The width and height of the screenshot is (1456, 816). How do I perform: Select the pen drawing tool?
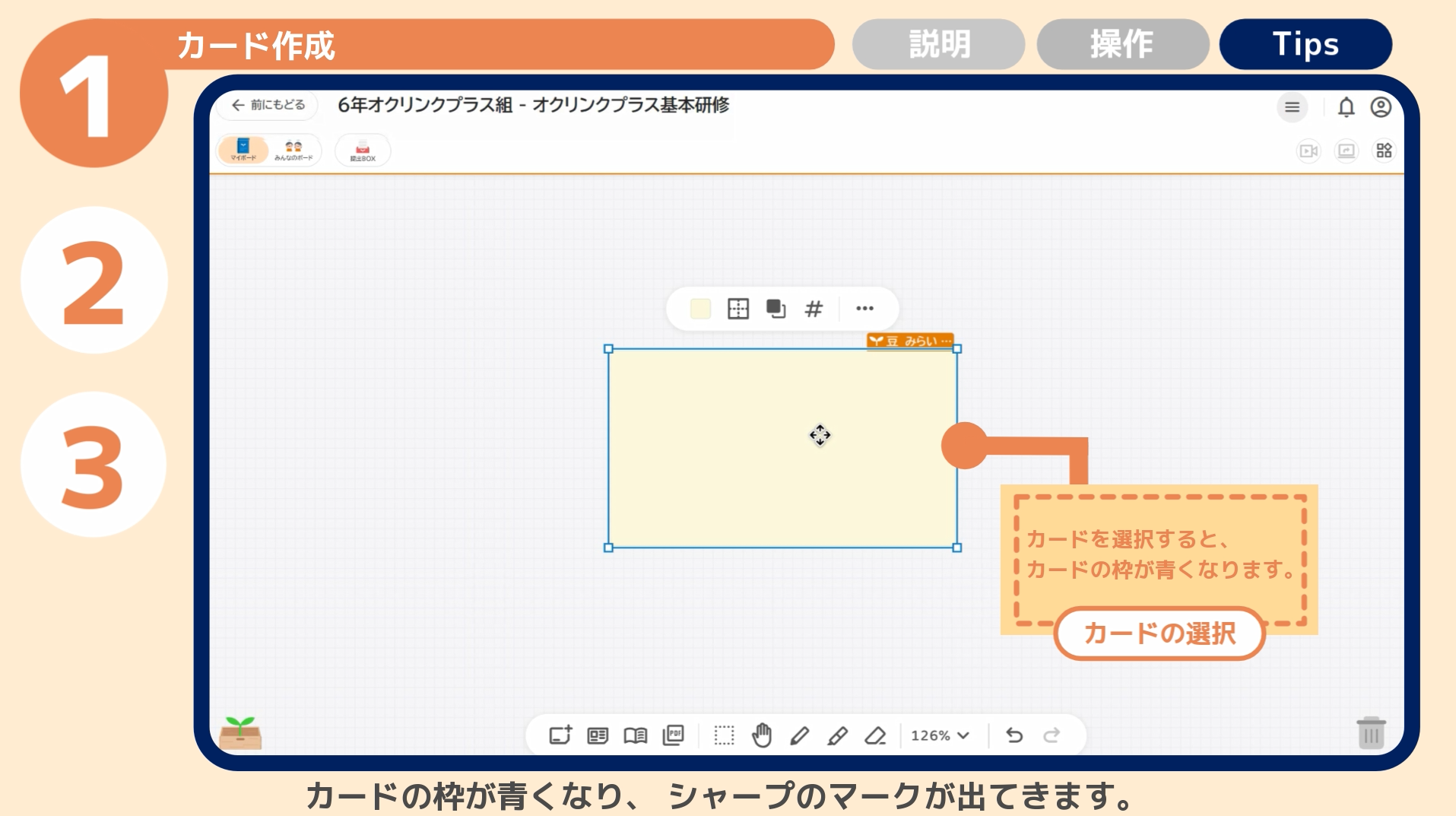coord(799,735)
